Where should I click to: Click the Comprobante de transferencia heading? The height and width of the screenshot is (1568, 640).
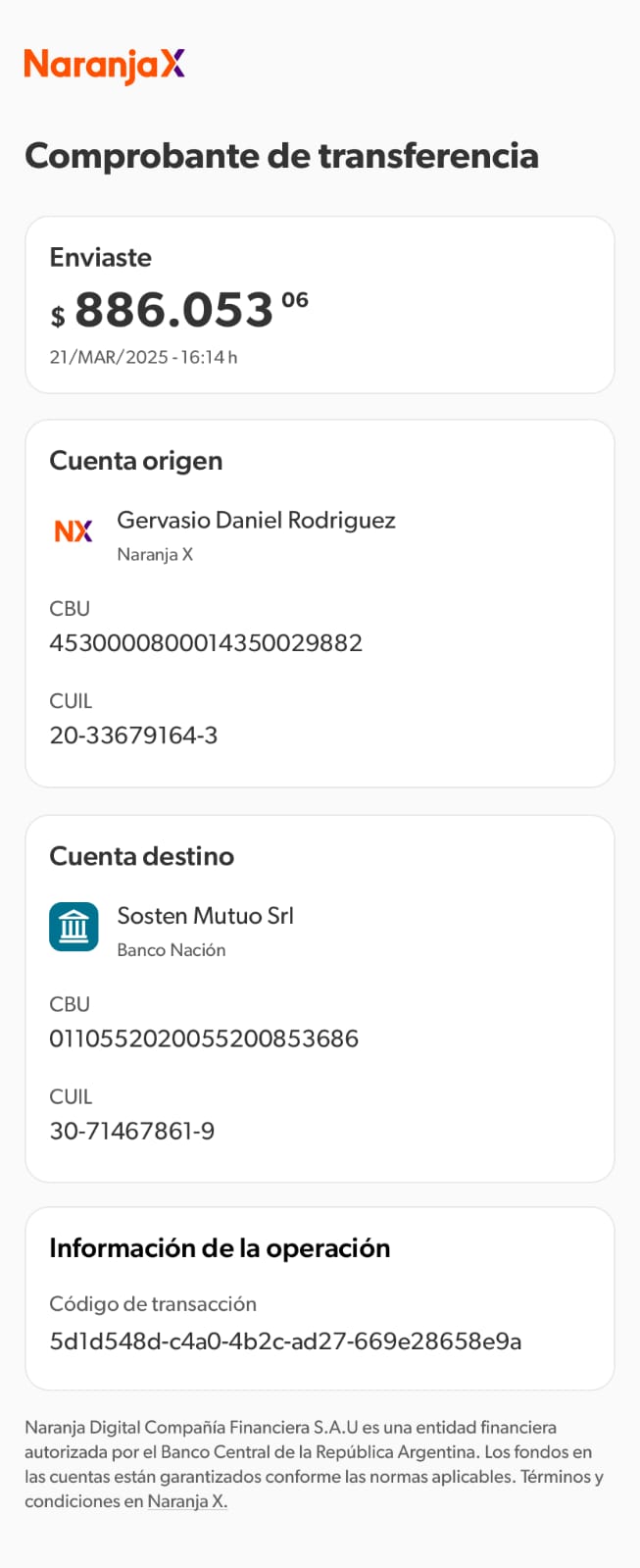click(281, 156)
